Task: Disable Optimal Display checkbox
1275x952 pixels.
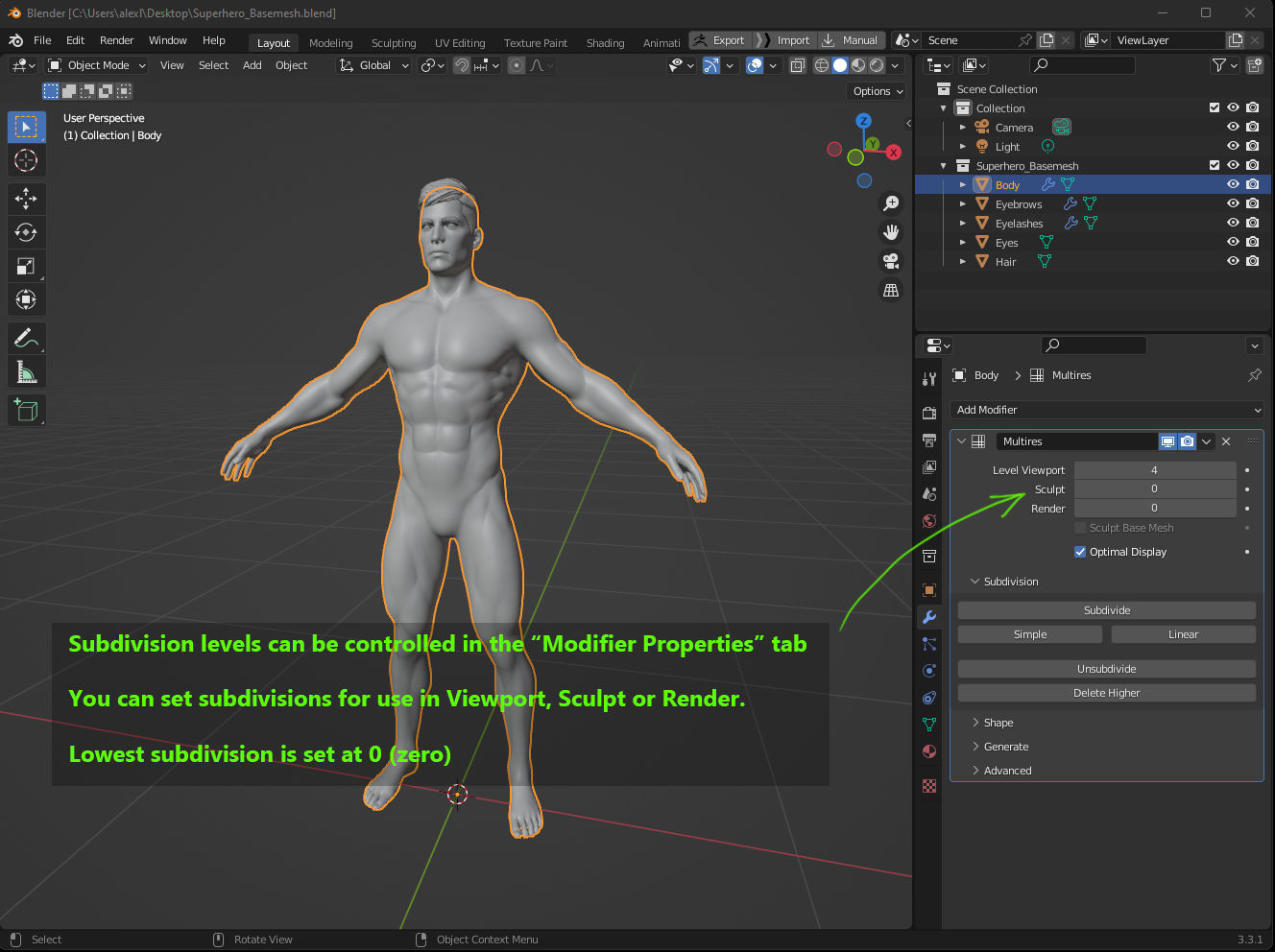Action: [1080, 552]
